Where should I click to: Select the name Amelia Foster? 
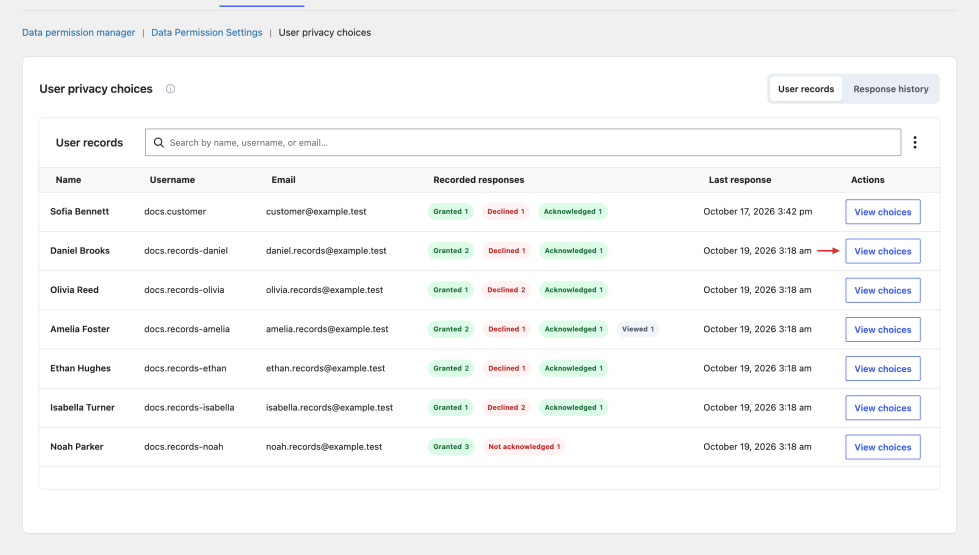pyautogui.click(x=80, y=329)
